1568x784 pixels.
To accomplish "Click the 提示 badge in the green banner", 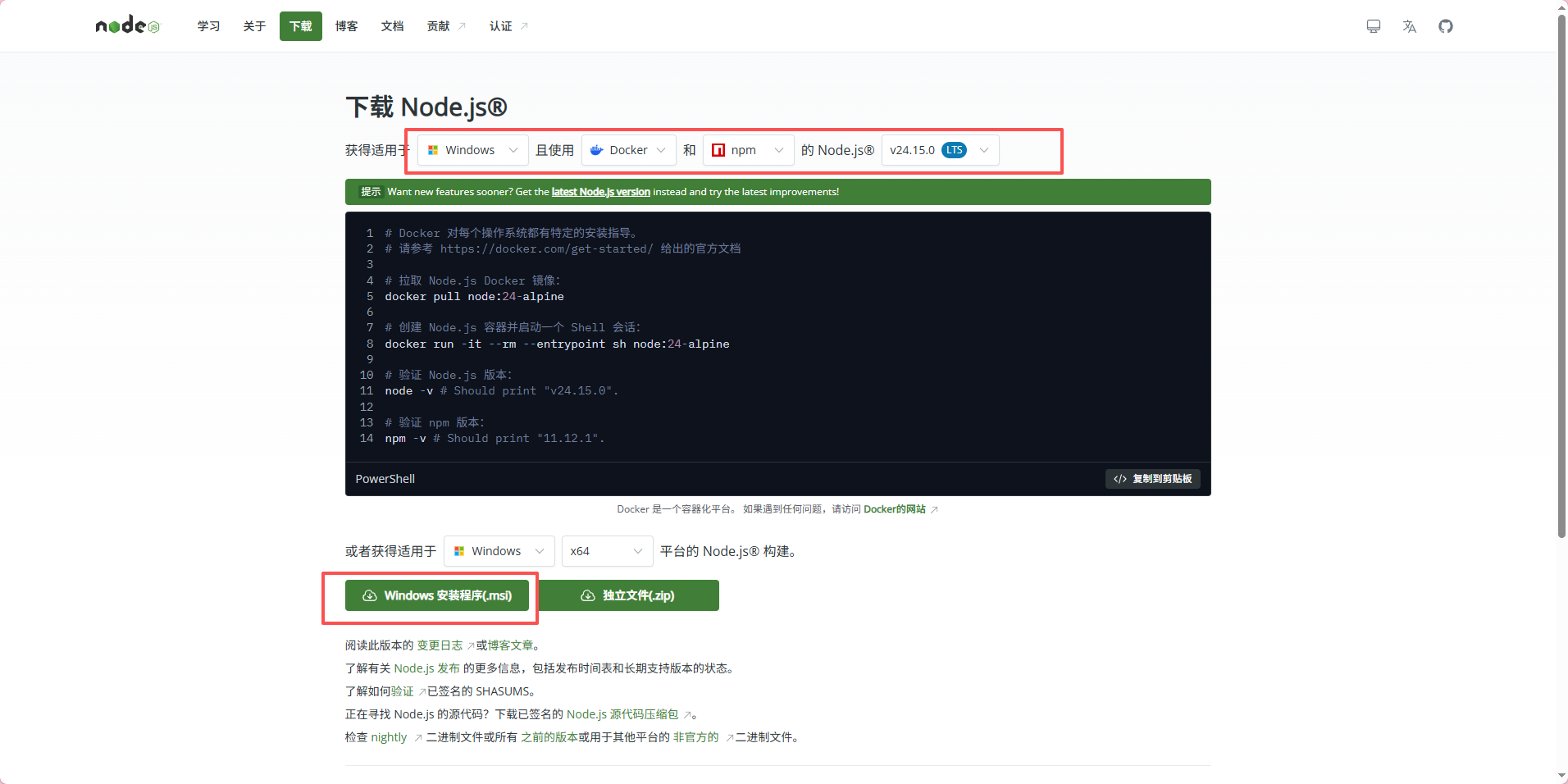I will (371, 192).
